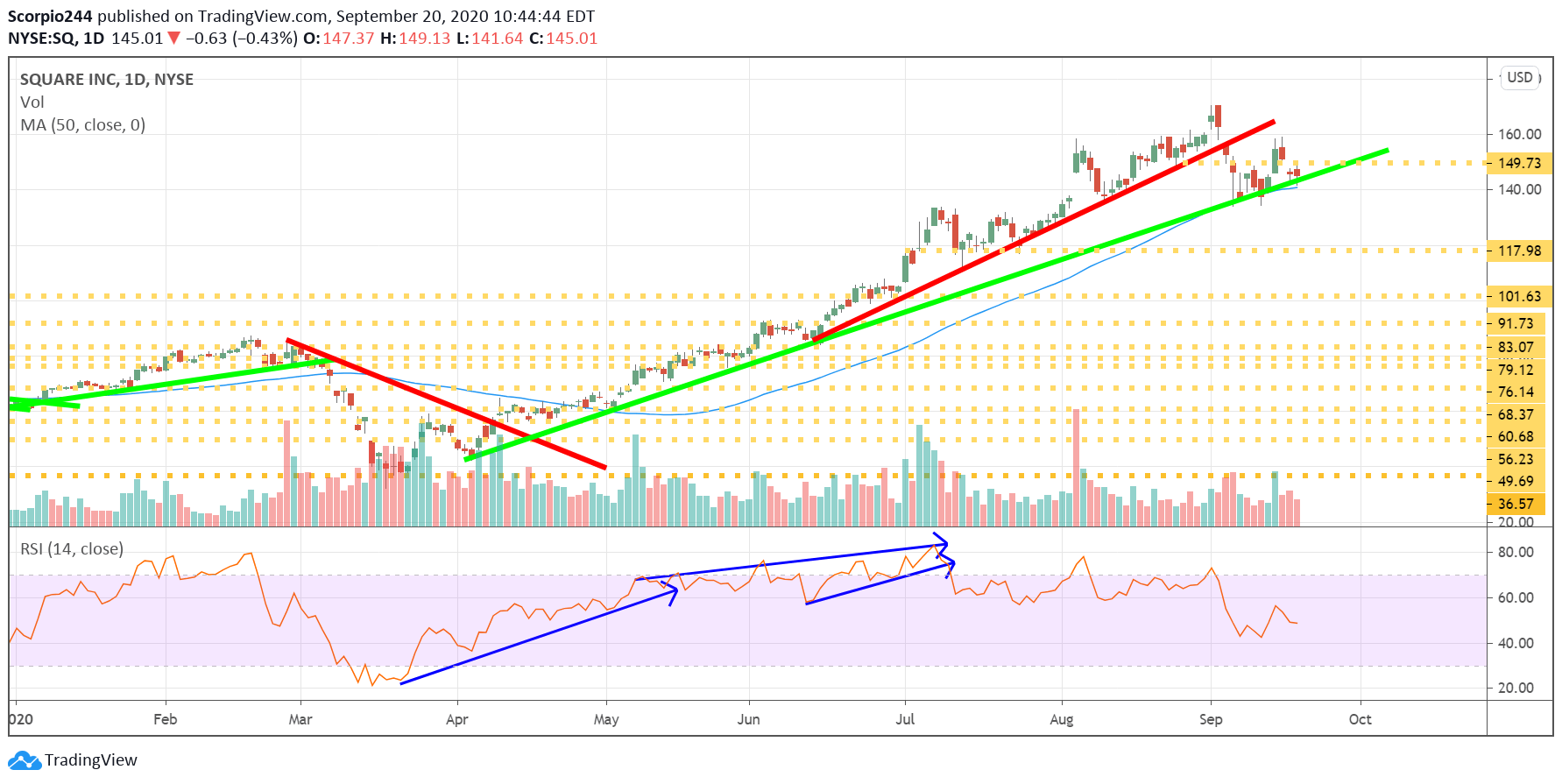This screenshot has height=784, width=1562.
Task: Click the SQUARE INC, 1D, NYSE chart title
Action: pos(107,80)
